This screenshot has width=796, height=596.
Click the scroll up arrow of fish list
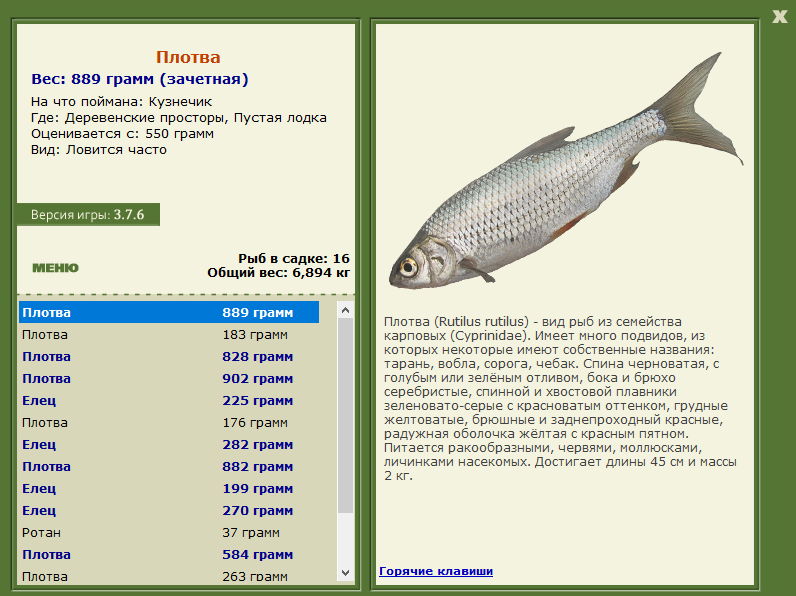tap(346, 310)
